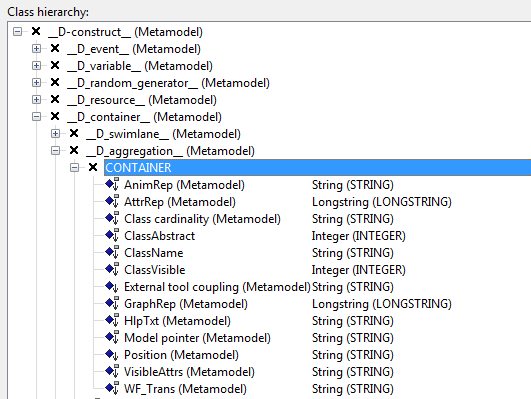Expand the __D_event__ tree node
531x399 pixels.
(37, 49)
